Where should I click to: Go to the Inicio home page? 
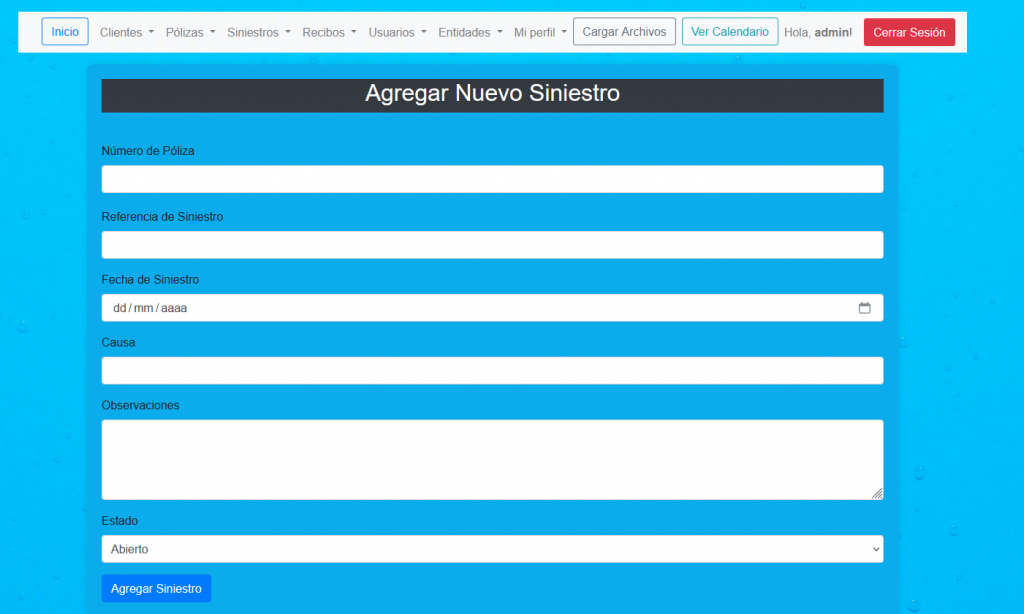click(65, 32)
